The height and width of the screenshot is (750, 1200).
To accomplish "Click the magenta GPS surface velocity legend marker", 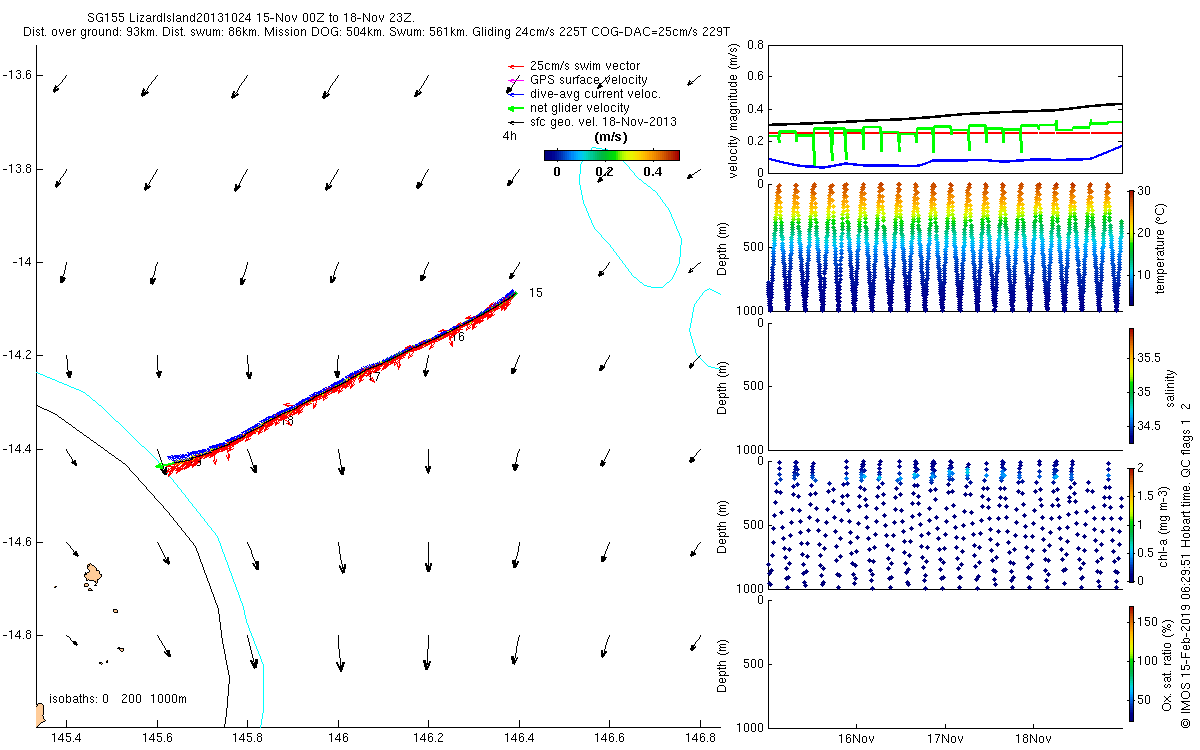I will (x=515, y=80).
